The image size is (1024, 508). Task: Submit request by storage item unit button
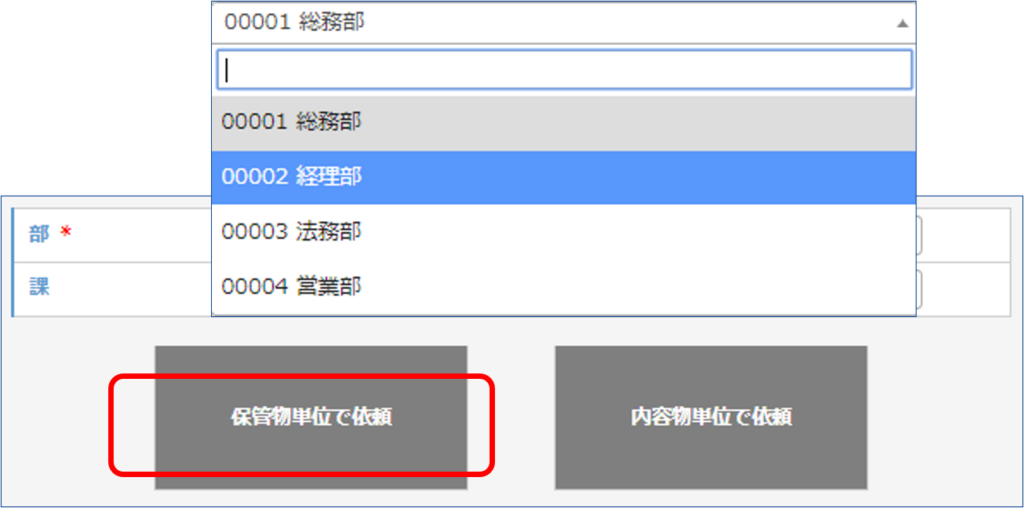(311, 417)
